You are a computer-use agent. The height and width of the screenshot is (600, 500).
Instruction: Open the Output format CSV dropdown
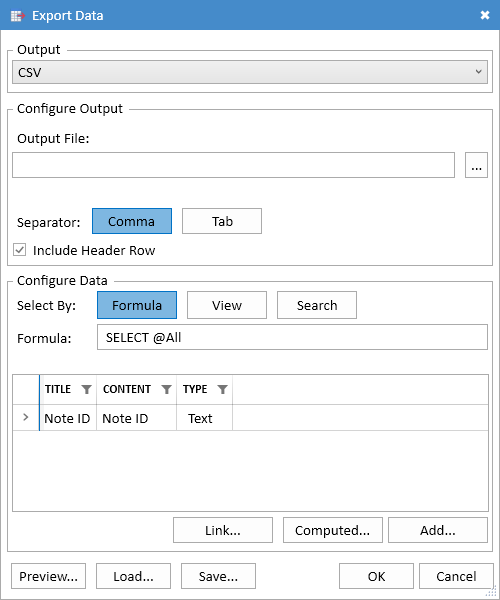pyautogui.click(x=250, y=72)
